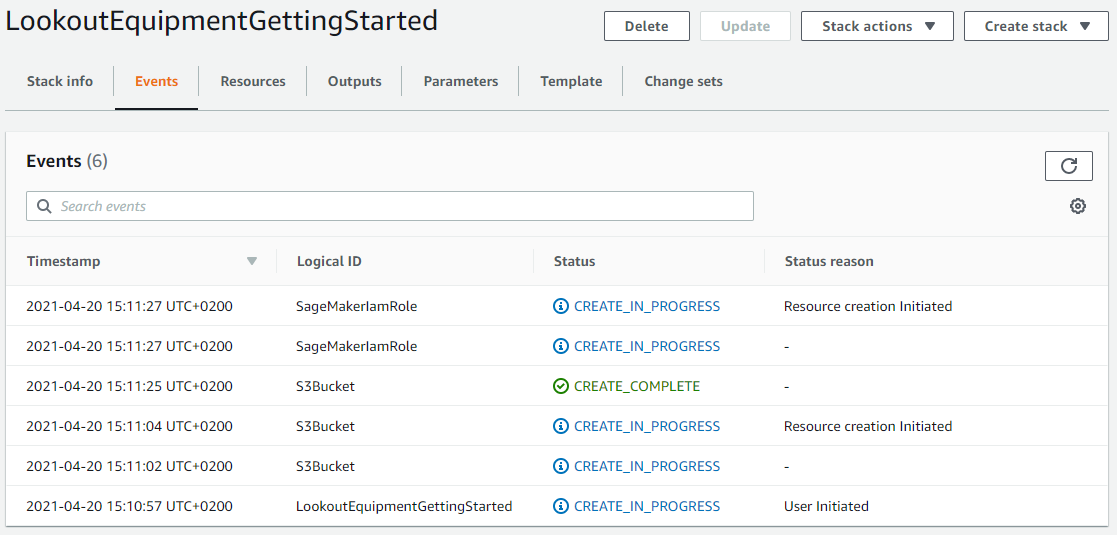Switch to the Resources tab
The height and width of the screenshot is (535, 1117).
pos(253,81)
